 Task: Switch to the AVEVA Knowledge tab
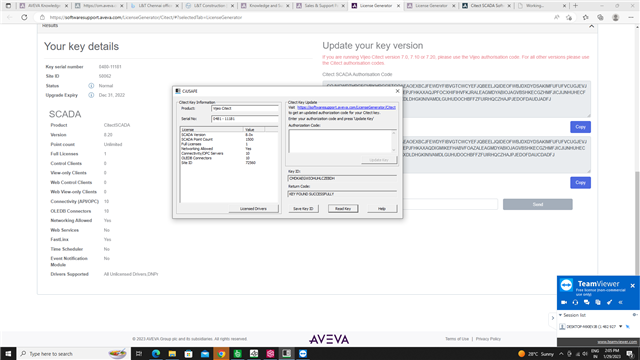tap(44, 6)
